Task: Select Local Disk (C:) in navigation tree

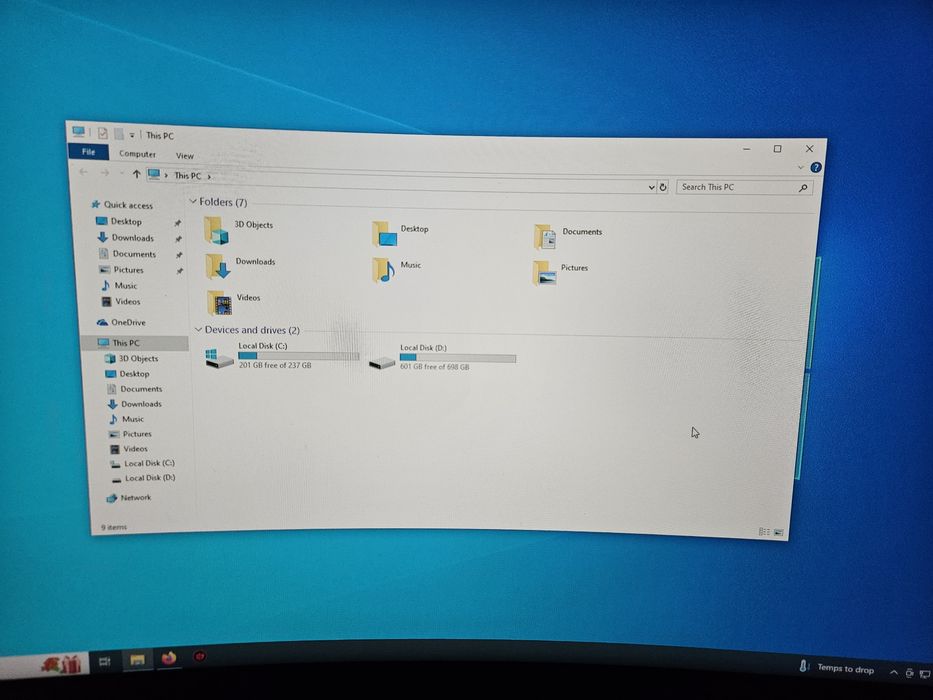Action: pyautogui.click(x=142, y=463)
